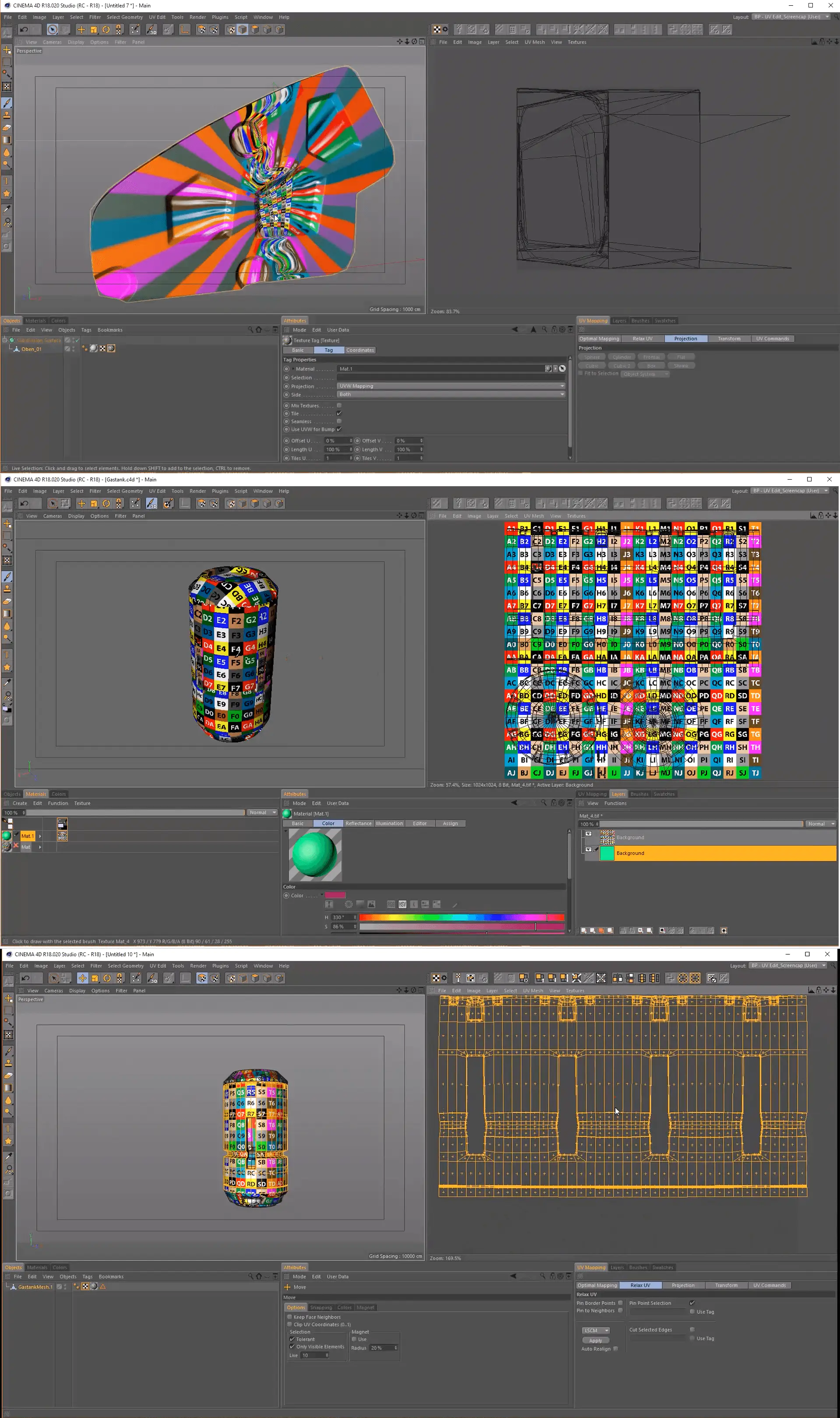Screen dimensions: 840x1418
Task: Click Undo arrow in top window toolbar
Action: 24,29
